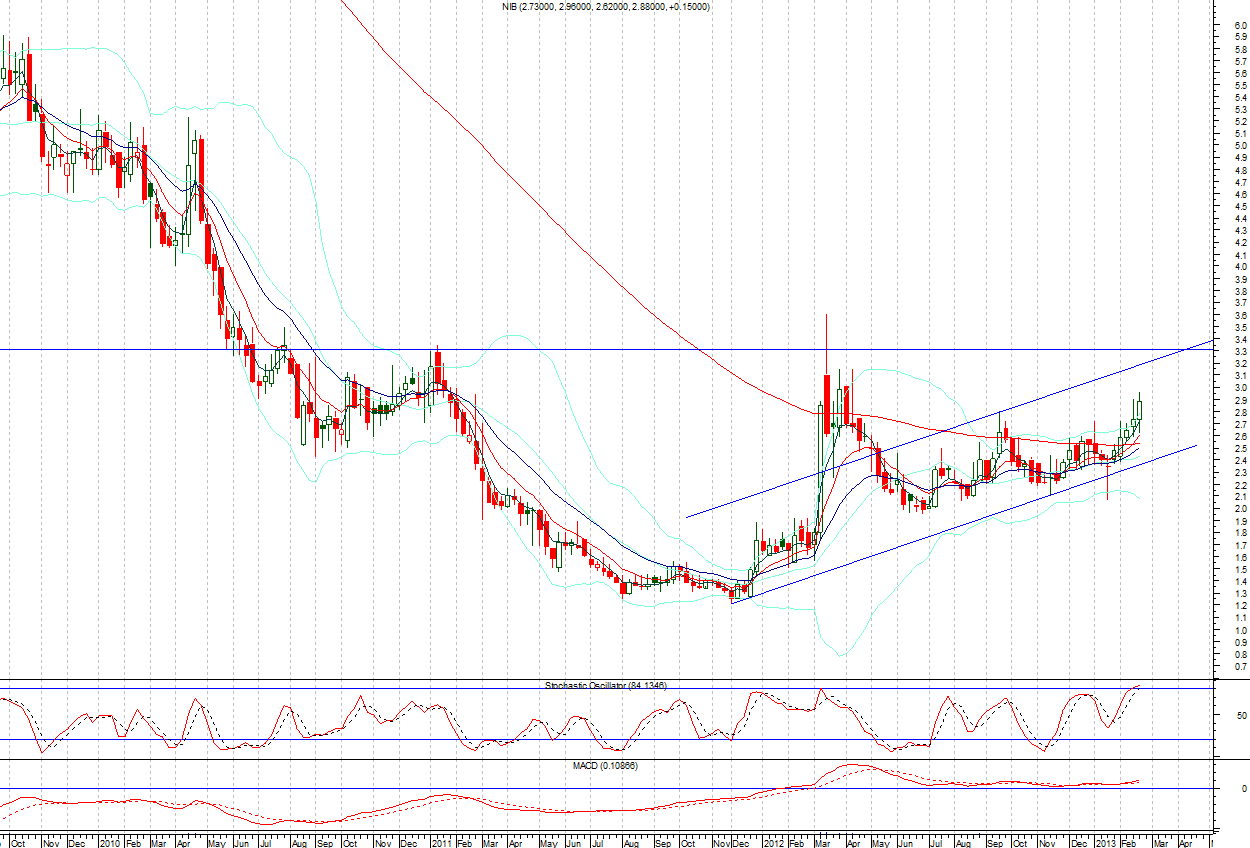Click the 2011 year label on time axis
Image resolution: width=1250 pixels, height=848 pixels.
tap(440, 842)
